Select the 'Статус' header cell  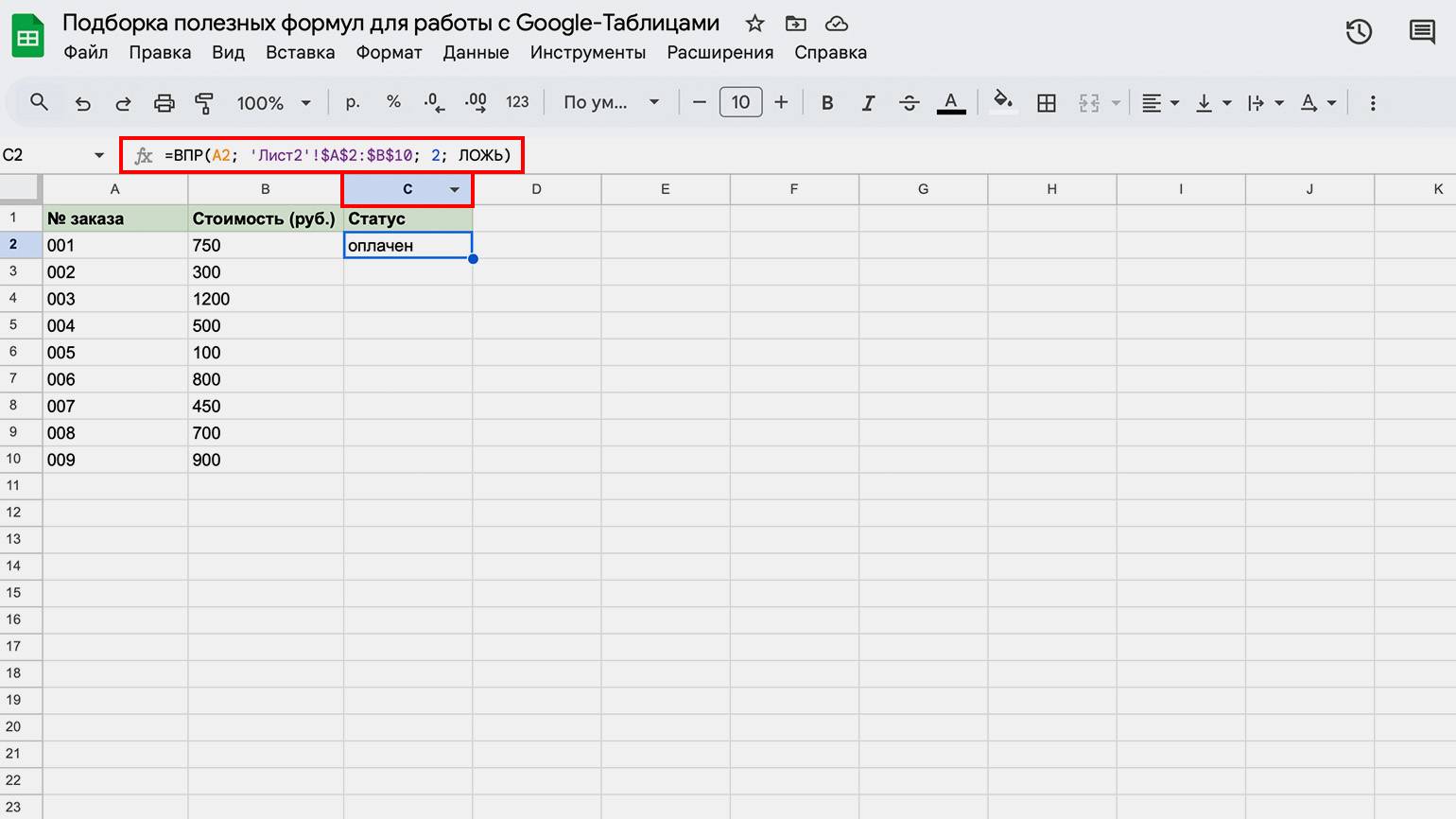(407, 218)
